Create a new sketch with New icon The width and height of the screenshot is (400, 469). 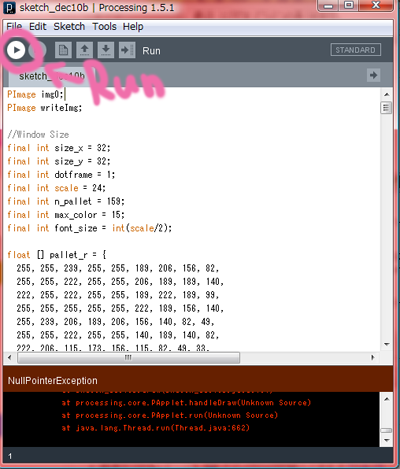coord(63,50)
